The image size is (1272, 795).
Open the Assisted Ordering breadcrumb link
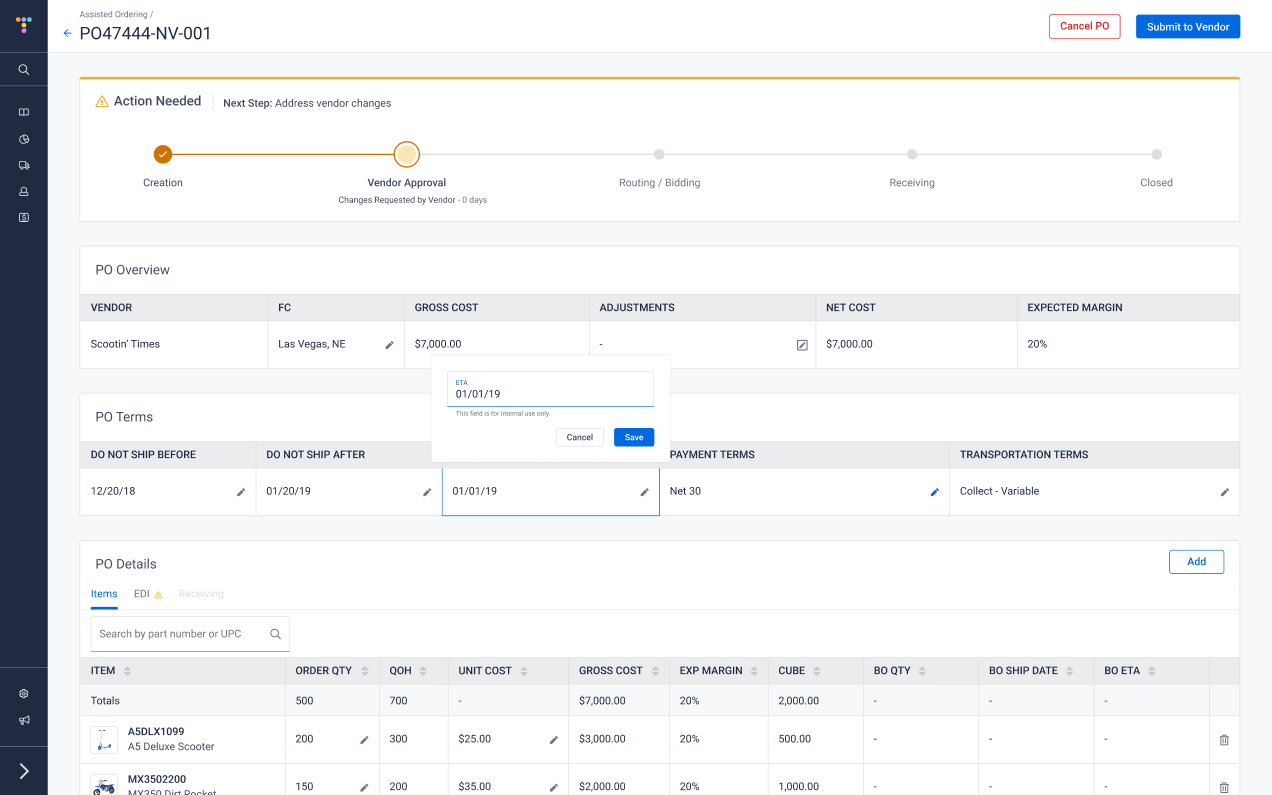click(x=113, y=15)
